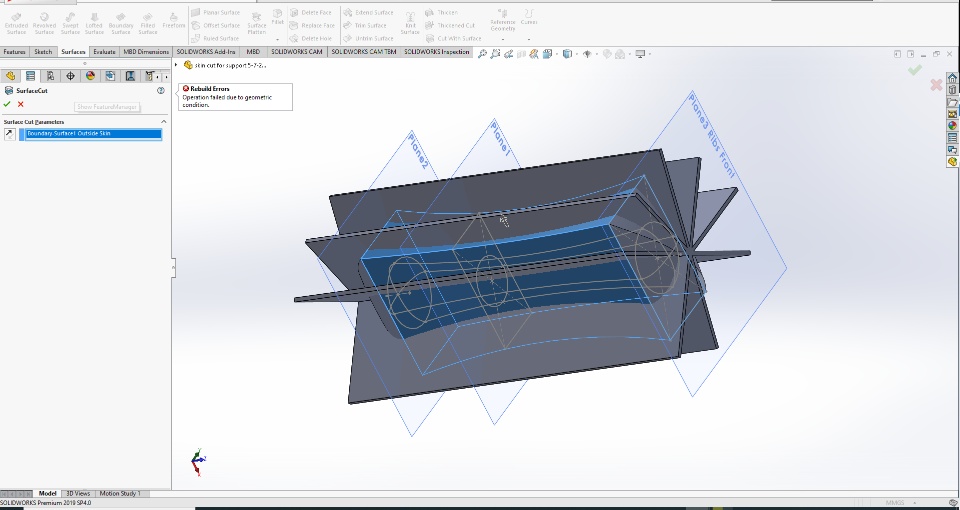
Task: Open the Curves dropdown arrow
Action: [529, 39]
